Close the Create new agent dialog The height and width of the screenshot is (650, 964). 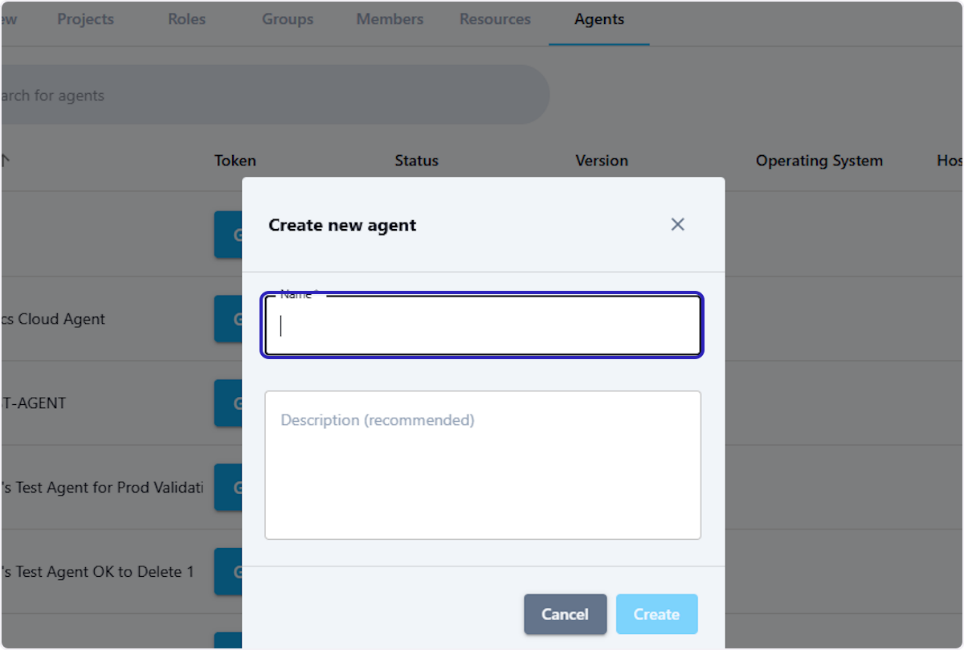(x=678, y=224)
